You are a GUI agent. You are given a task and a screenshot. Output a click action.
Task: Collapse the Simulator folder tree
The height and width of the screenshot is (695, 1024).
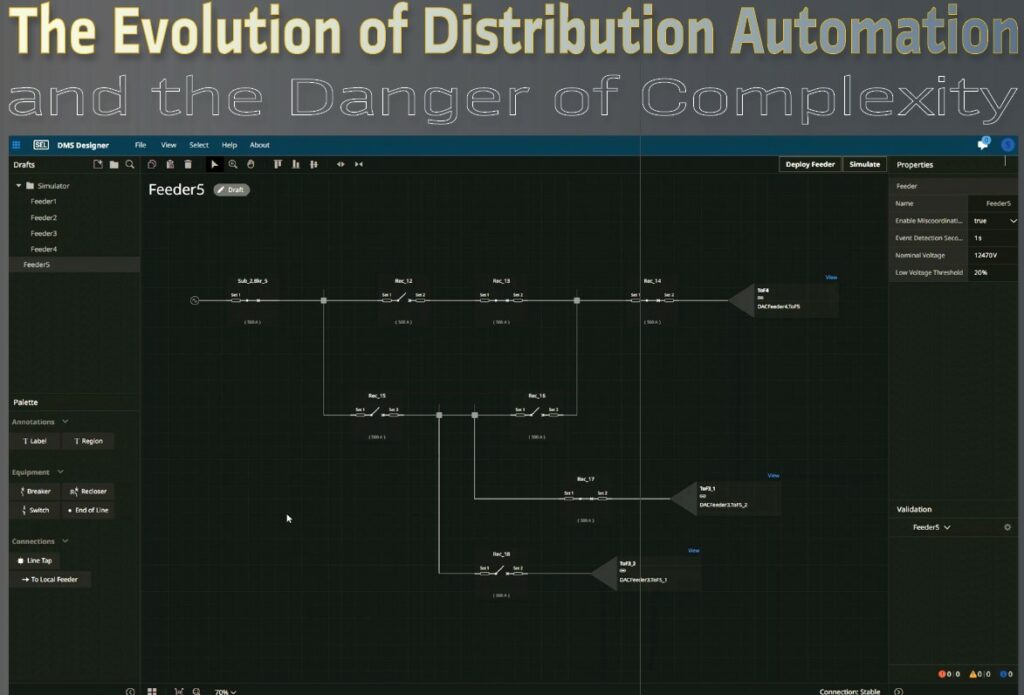tap(19, 186)
